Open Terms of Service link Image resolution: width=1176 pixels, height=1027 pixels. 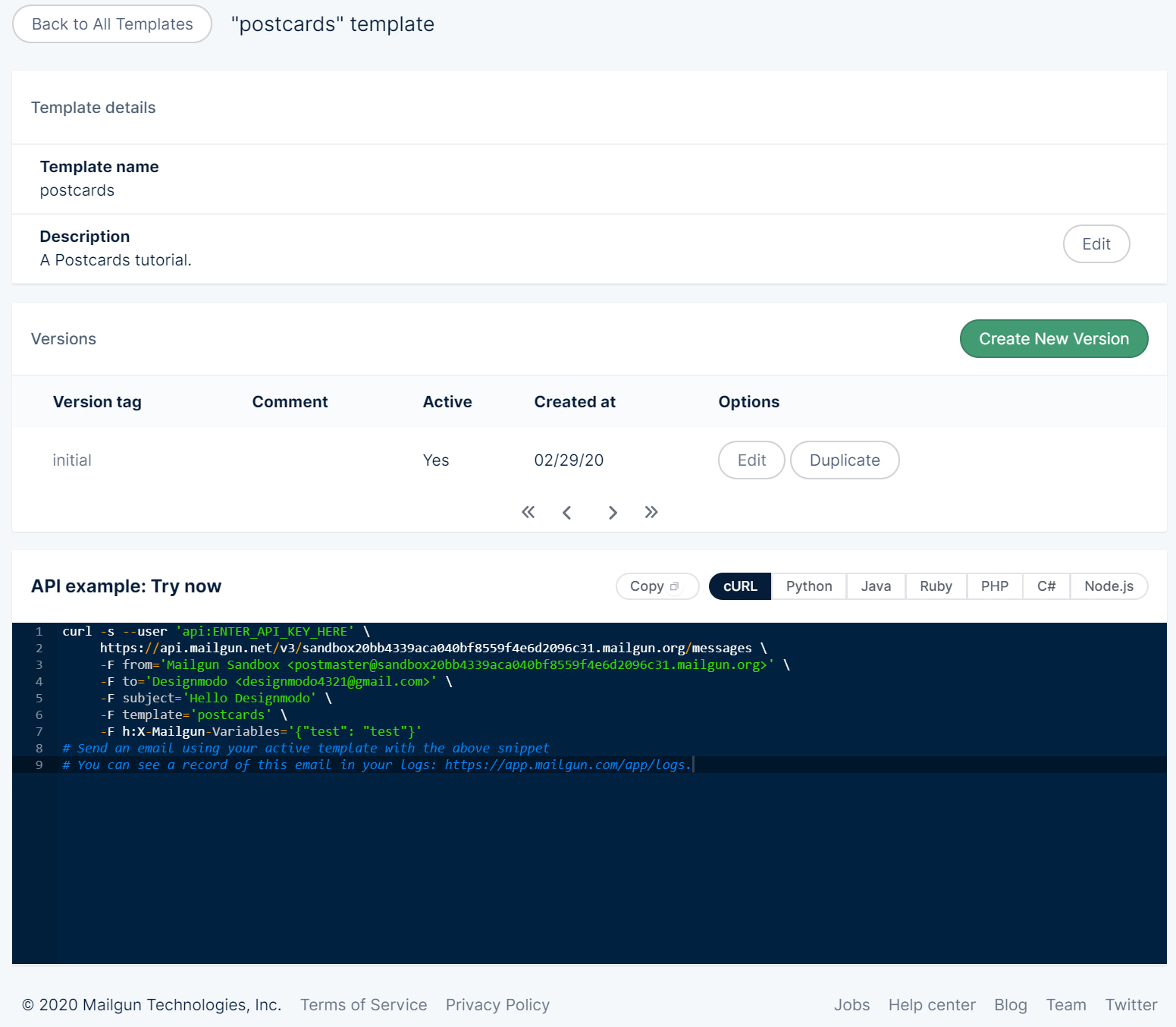point(364,1005)
